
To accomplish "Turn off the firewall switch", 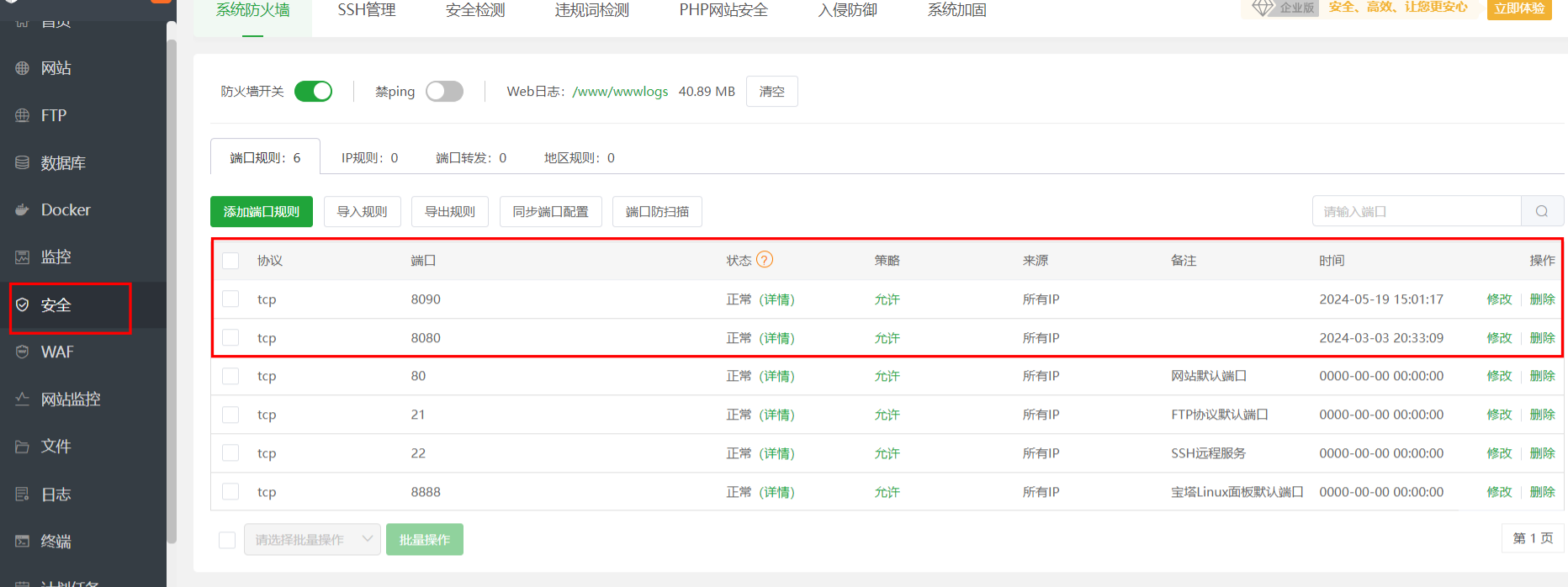I will pyautogui.click(x=314, y=92).
